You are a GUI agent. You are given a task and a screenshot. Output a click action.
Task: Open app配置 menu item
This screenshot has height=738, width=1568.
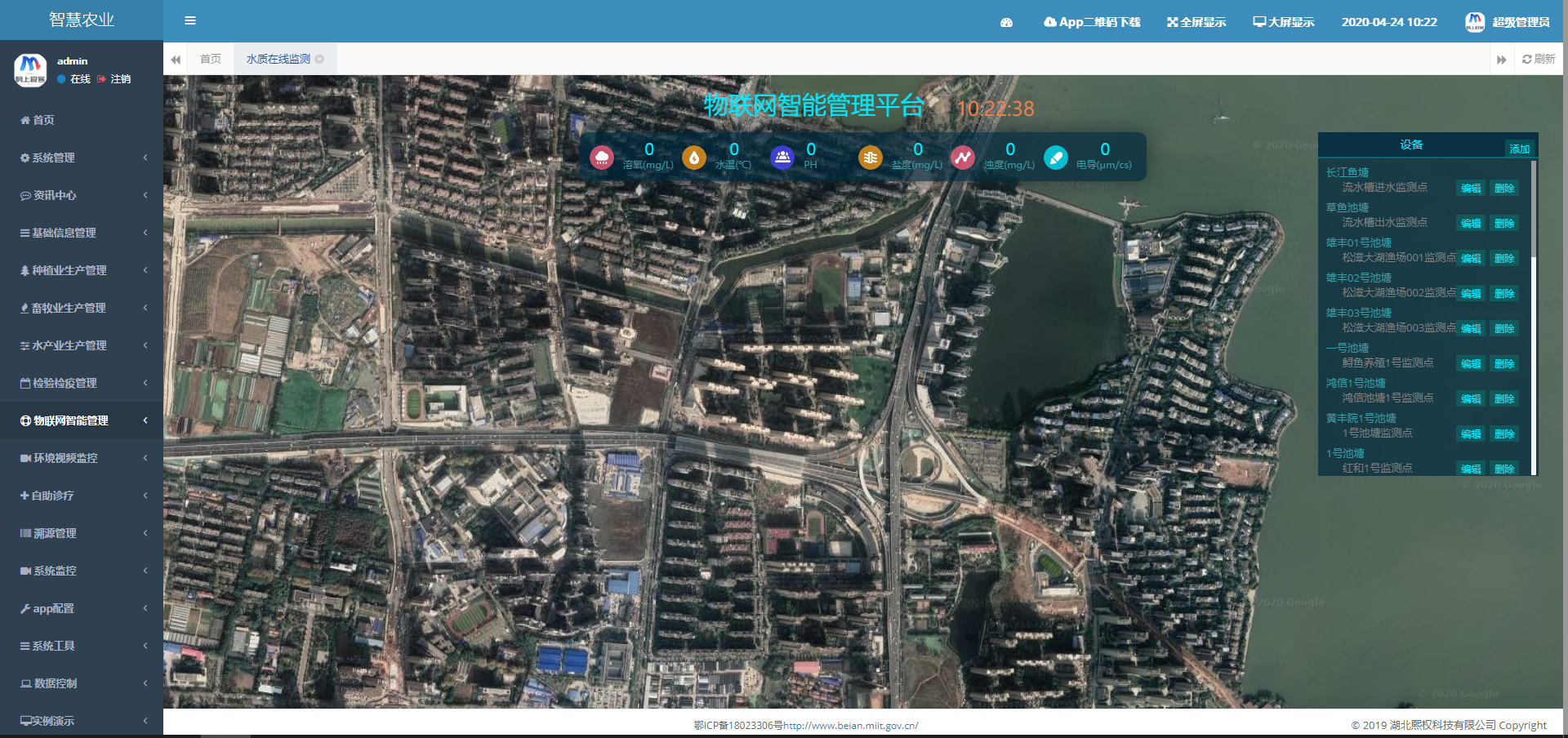click(x=82, y=608)
